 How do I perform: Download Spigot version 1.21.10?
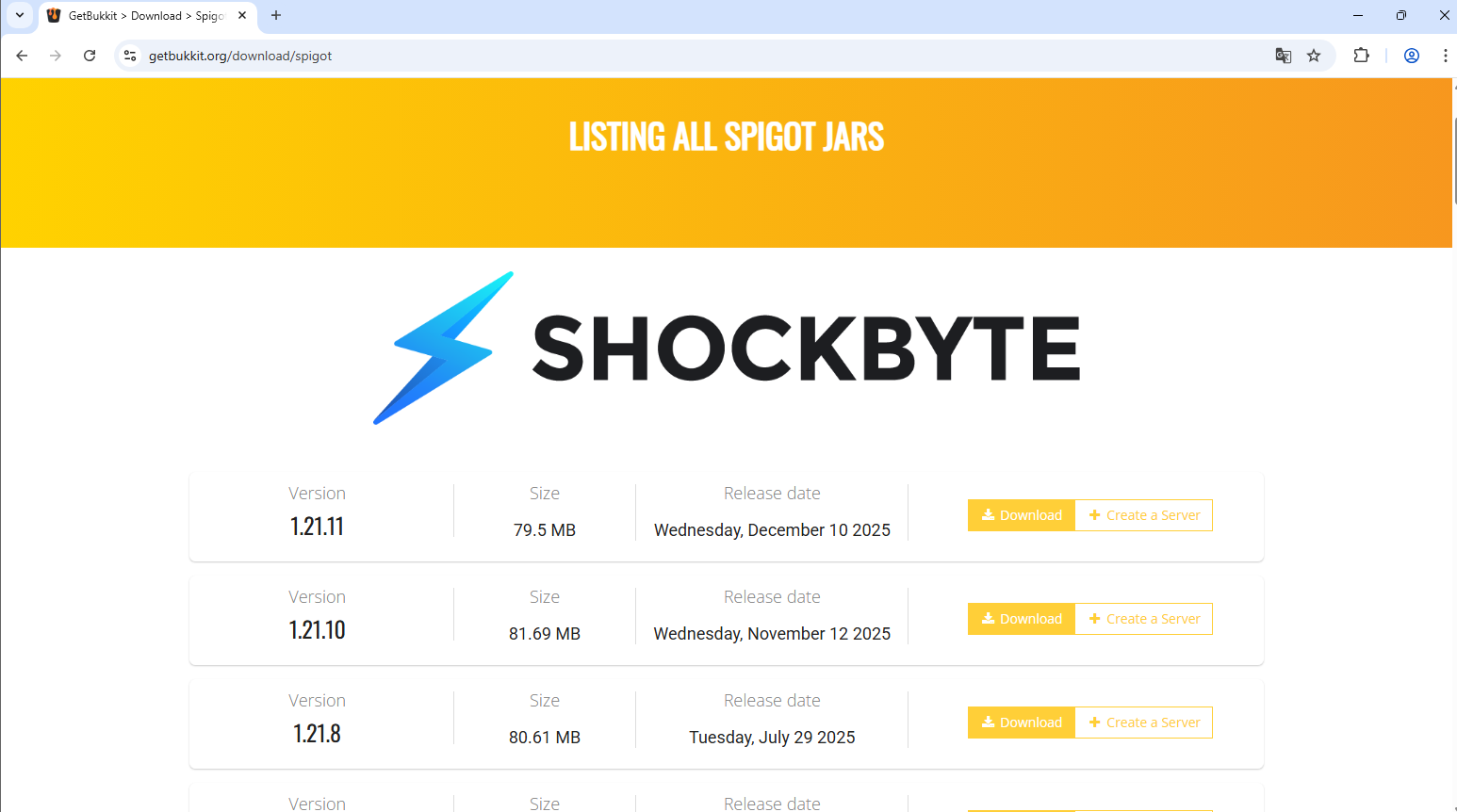(1022, 619)
